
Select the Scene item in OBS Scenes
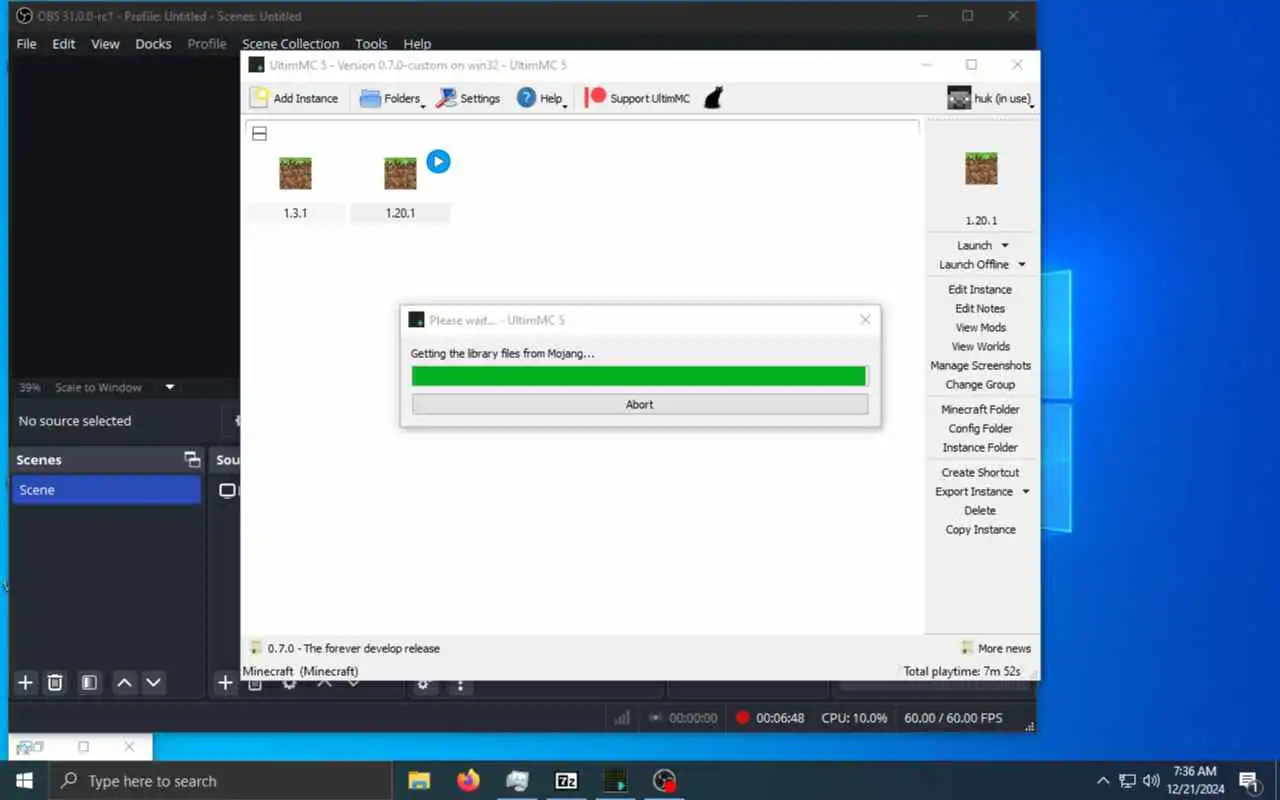pyautogui.click(x=106, y=490)
